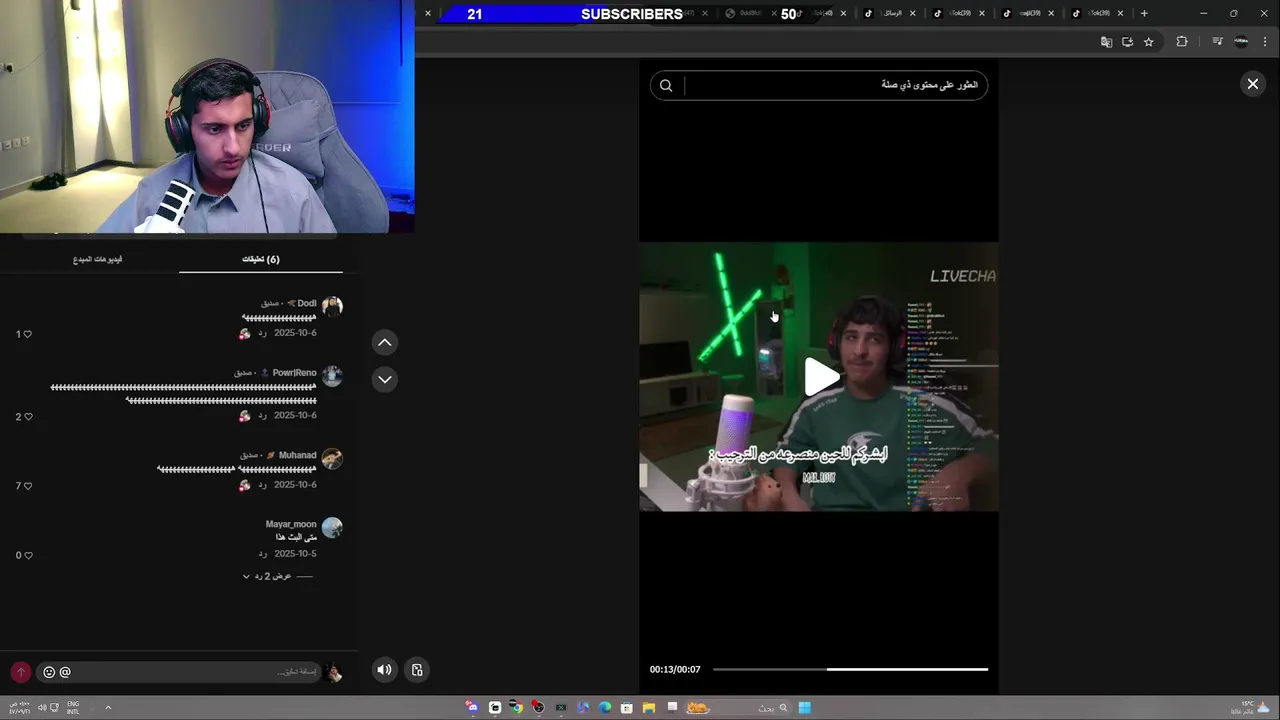
Task: Open the browser profile avatar
Action: pyautogui.click(x=1241, y=42)
